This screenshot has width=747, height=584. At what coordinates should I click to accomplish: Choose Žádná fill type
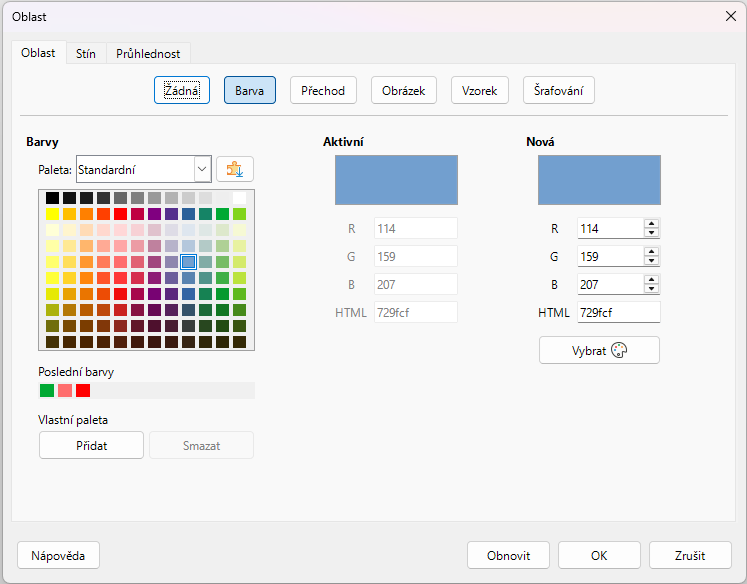tap(182, 90)
